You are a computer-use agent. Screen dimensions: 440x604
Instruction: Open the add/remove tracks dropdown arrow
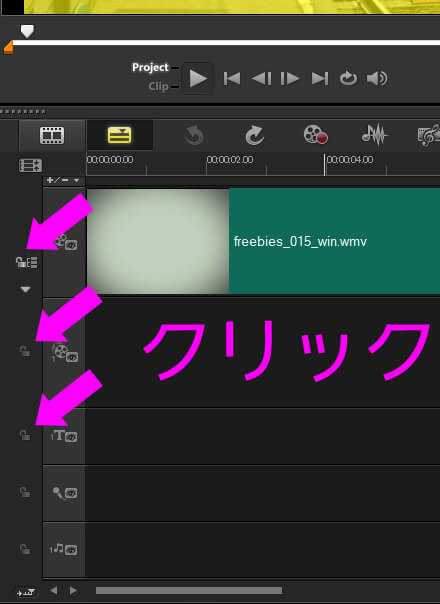[x=77, y=180]
